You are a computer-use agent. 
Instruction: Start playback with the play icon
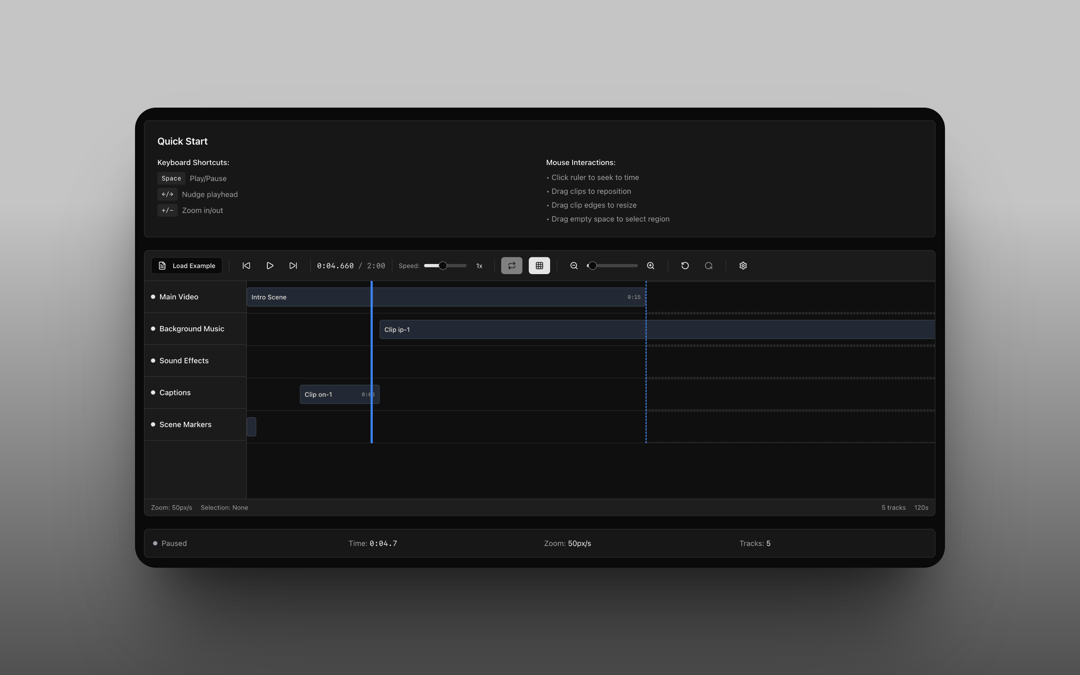(269, 266)
